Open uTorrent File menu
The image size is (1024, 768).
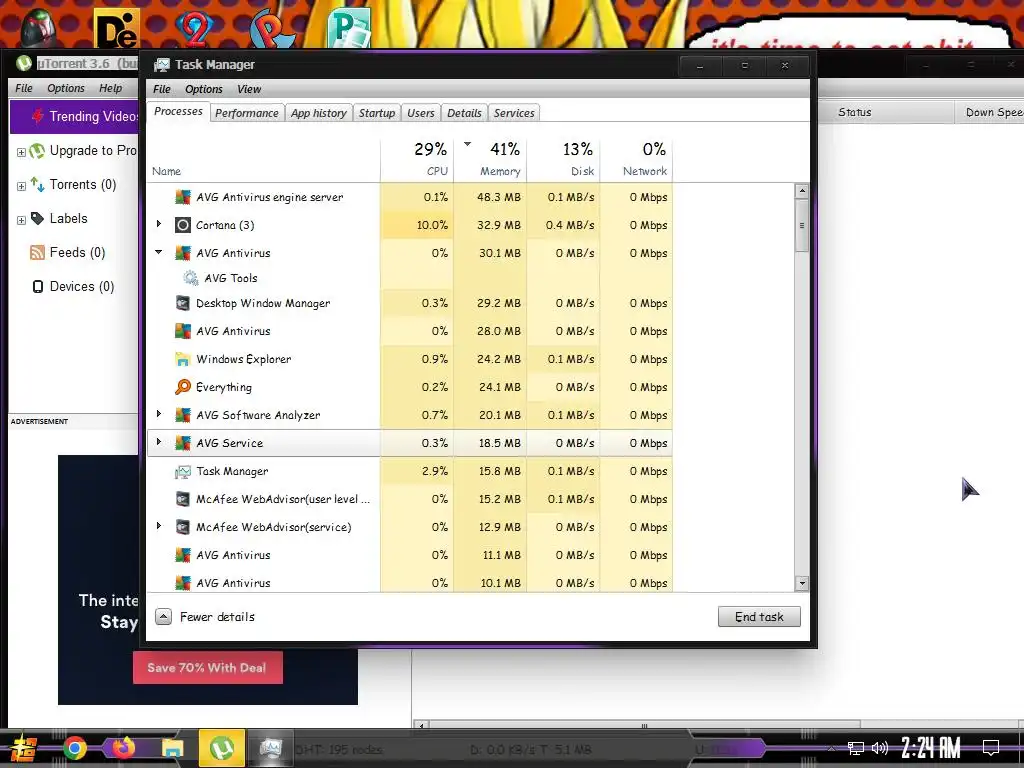(x=24, y=88)
